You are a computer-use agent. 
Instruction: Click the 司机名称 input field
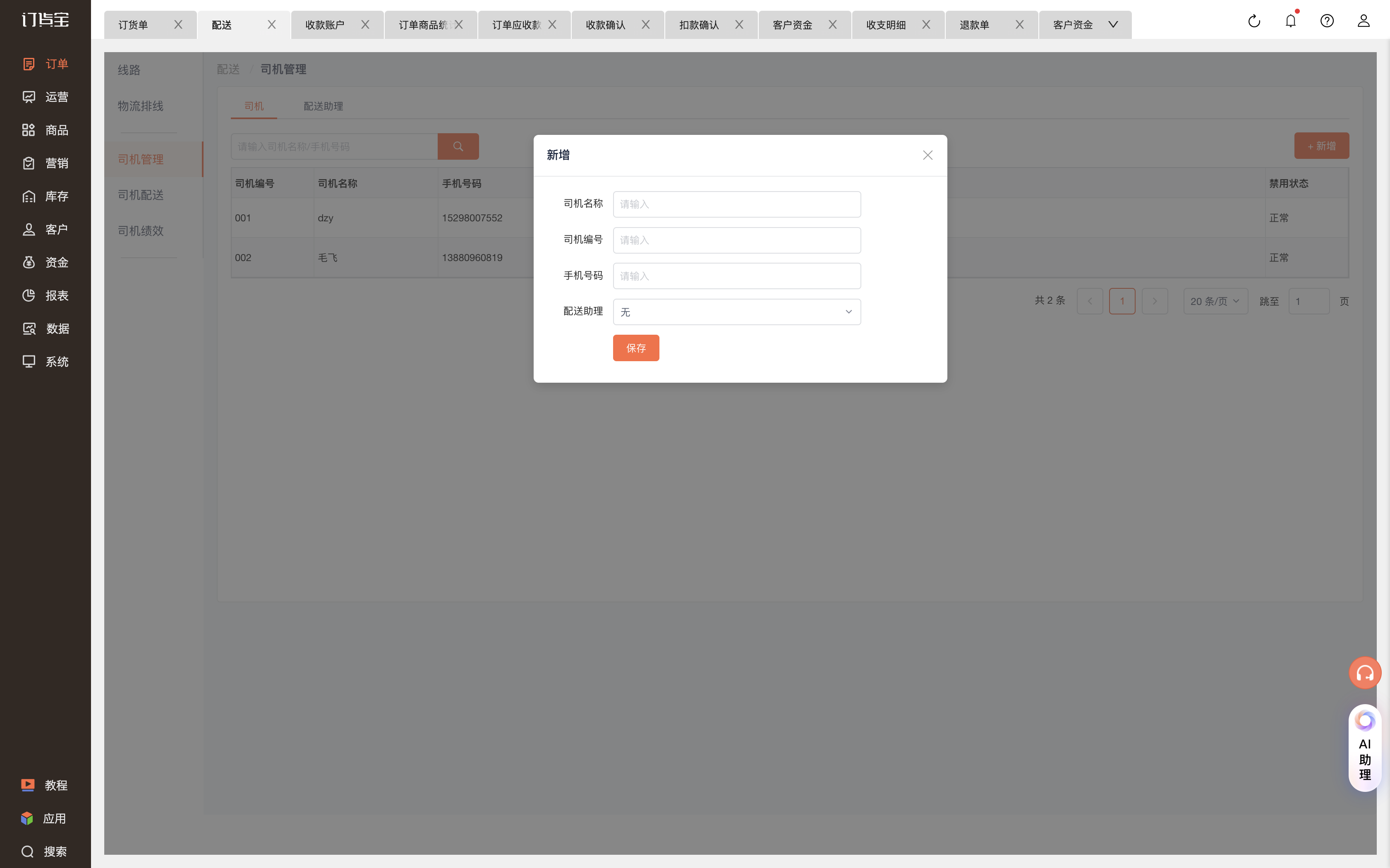(x=736, y=204)
